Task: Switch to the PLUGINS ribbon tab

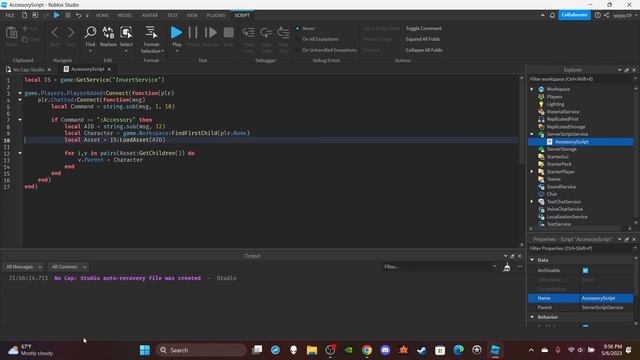Action: click(216, 15)
